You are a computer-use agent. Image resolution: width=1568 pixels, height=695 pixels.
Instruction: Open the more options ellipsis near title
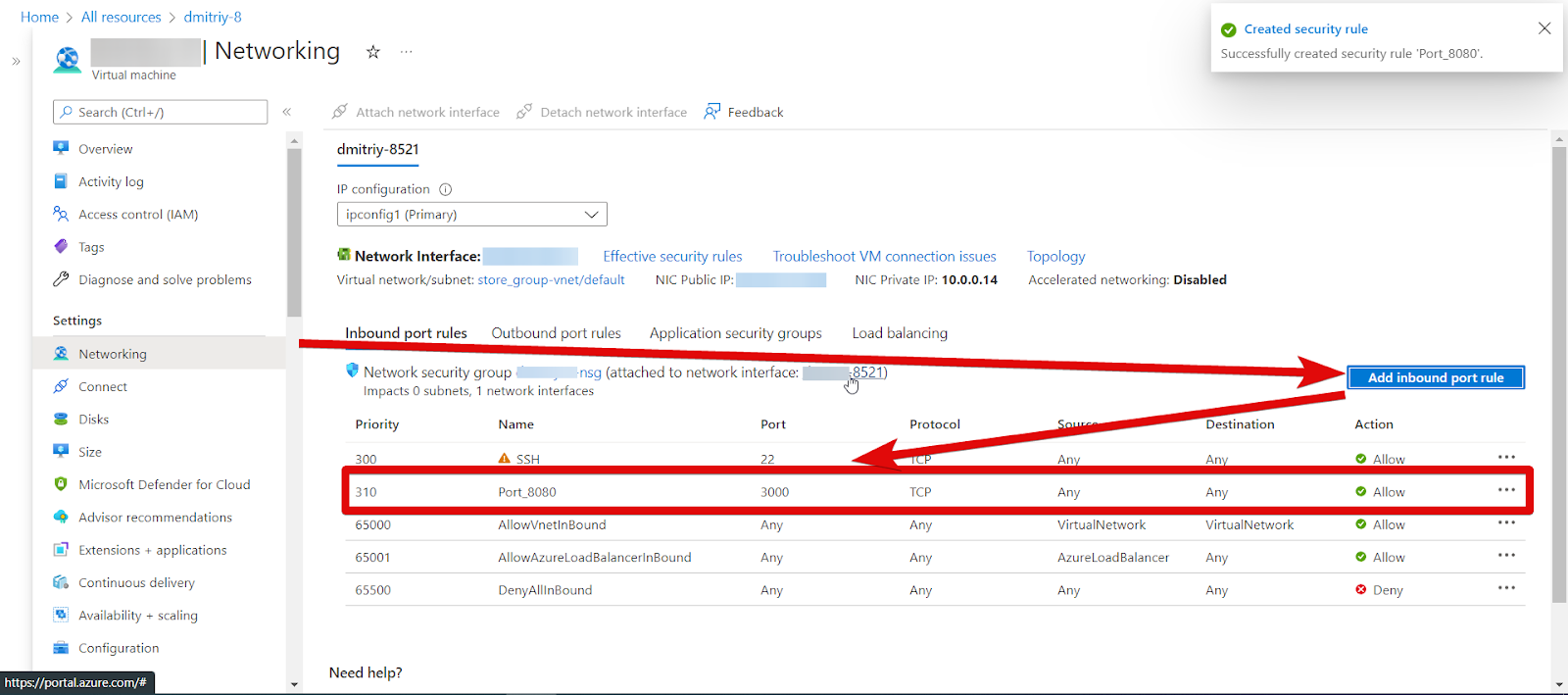(x=406, y=52)
